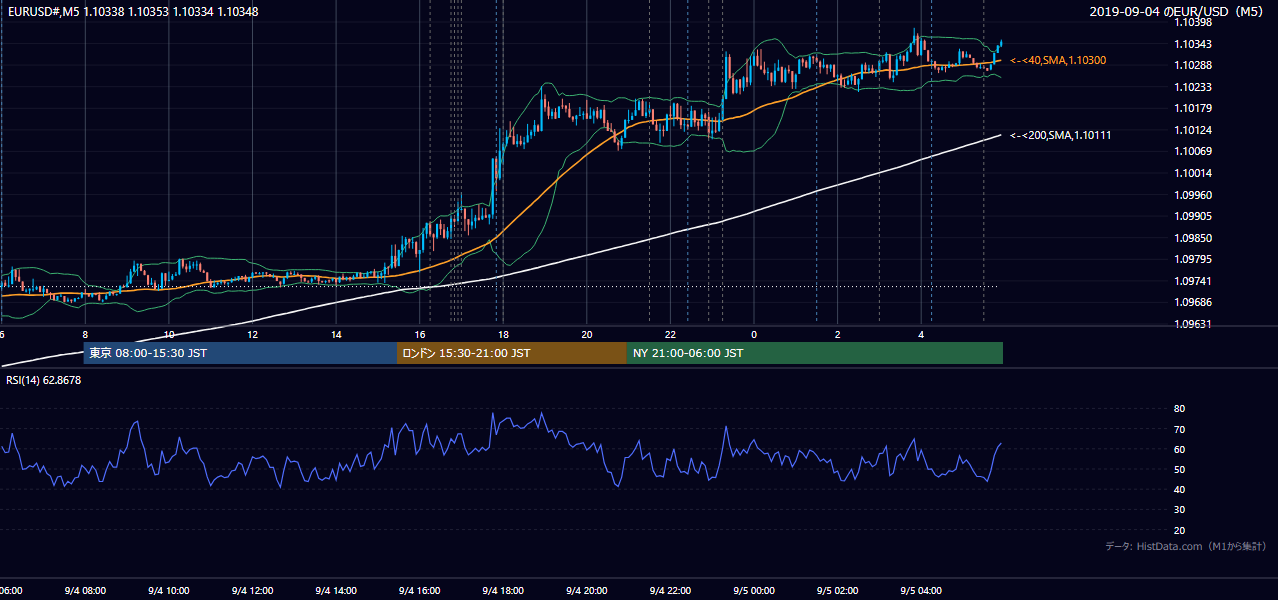Click the RSI scale level 50
This screenshot has height=600, width=1278.
(x=1179, y=469)
